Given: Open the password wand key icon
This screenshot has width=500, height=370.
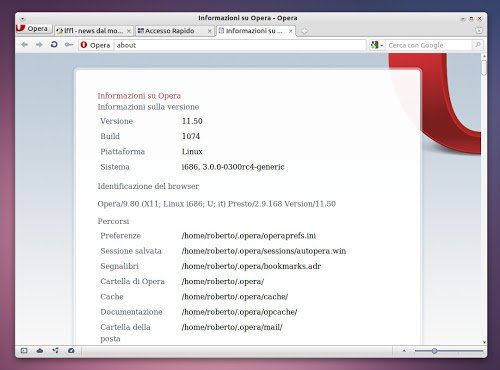Looking at the screenshot, I should [69, 45].
